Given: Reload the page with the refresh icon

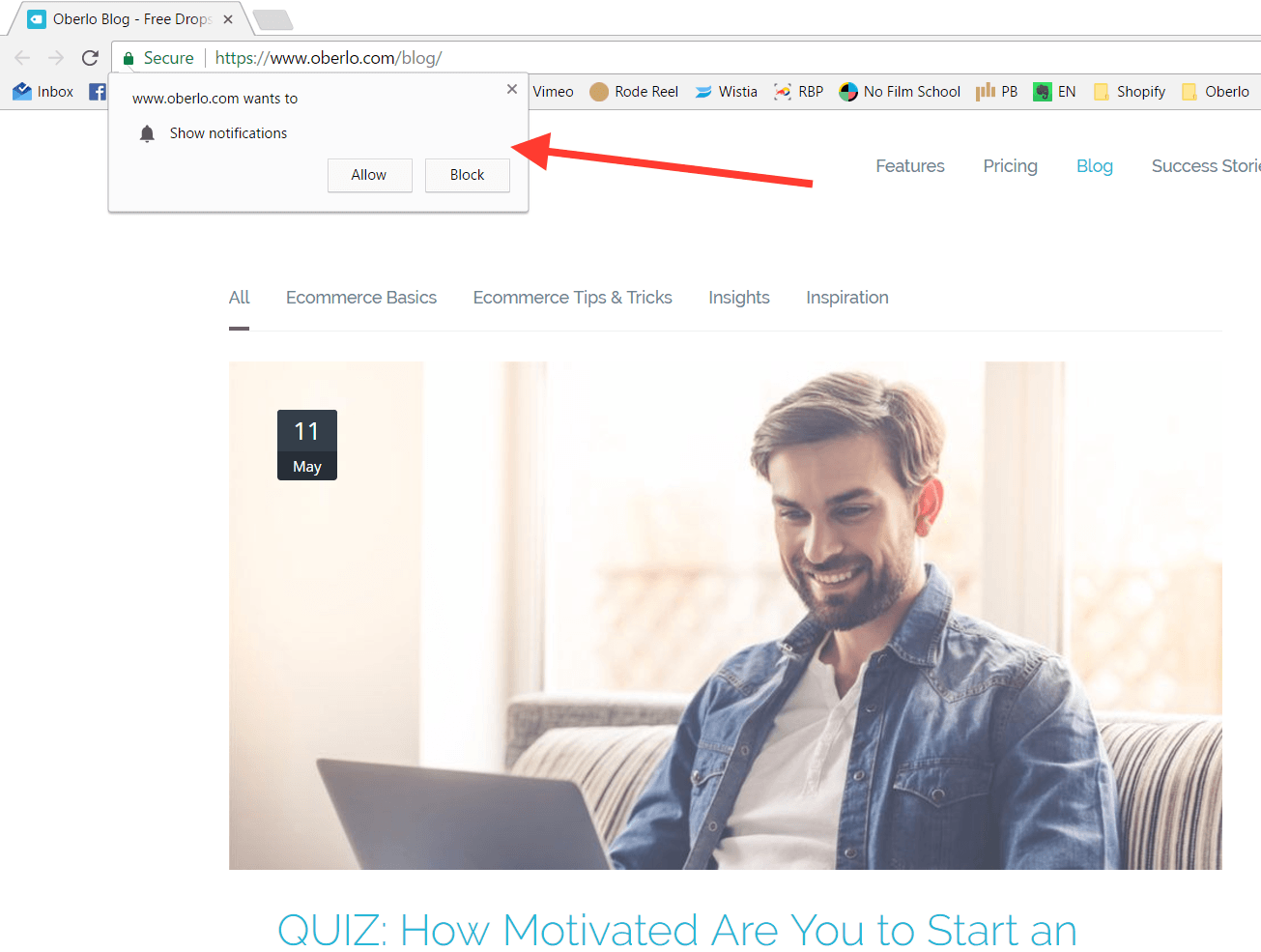Looking at the screenshot, I should 90,58.
